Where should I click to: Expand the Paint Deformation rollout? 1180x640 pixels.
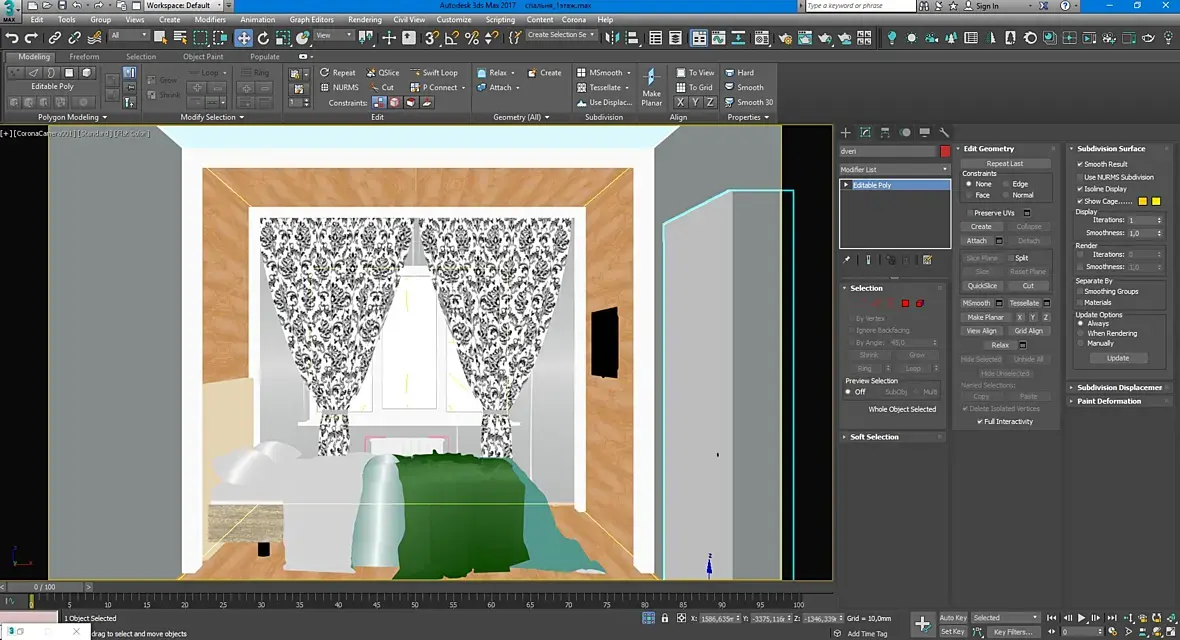pyautogui.click(x=1108, y=401)
